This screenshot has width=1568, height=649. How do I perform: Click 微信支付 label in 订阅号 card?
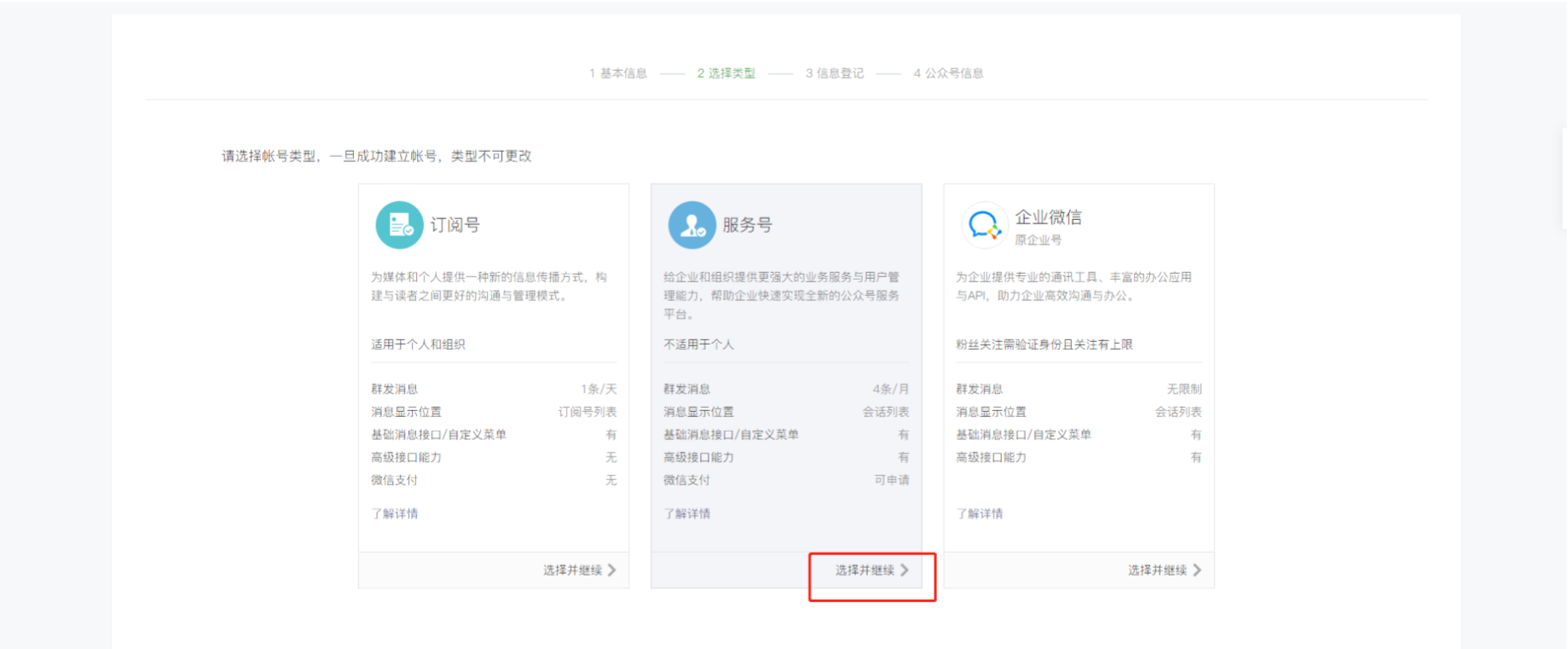tap(395, 480)
